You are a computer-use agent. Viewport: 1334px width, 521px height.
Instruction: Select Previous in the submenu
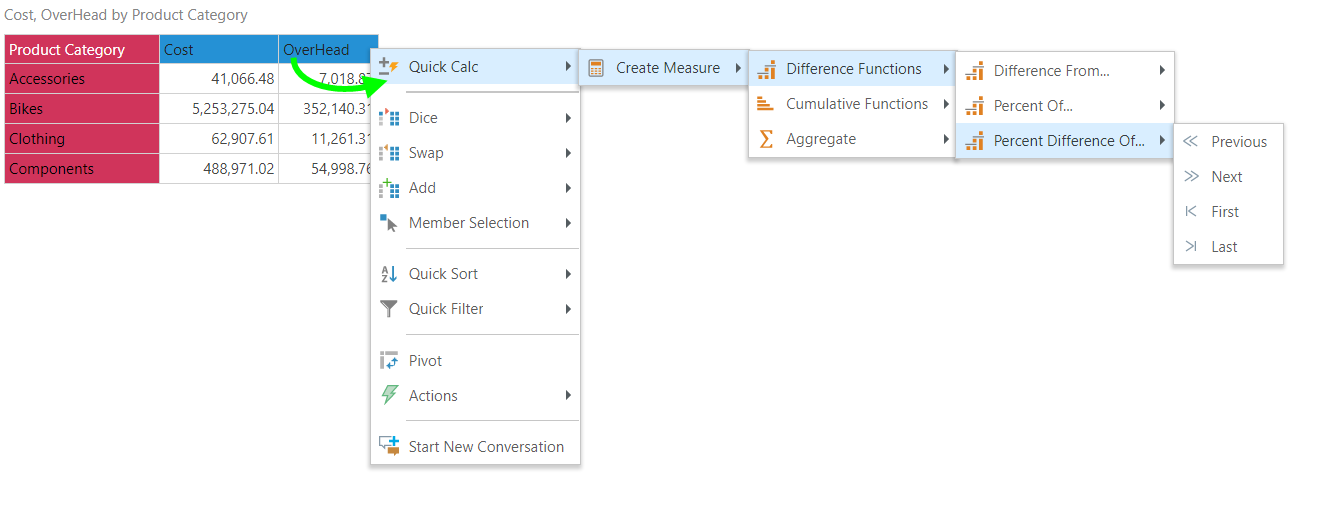[1238, 142]
